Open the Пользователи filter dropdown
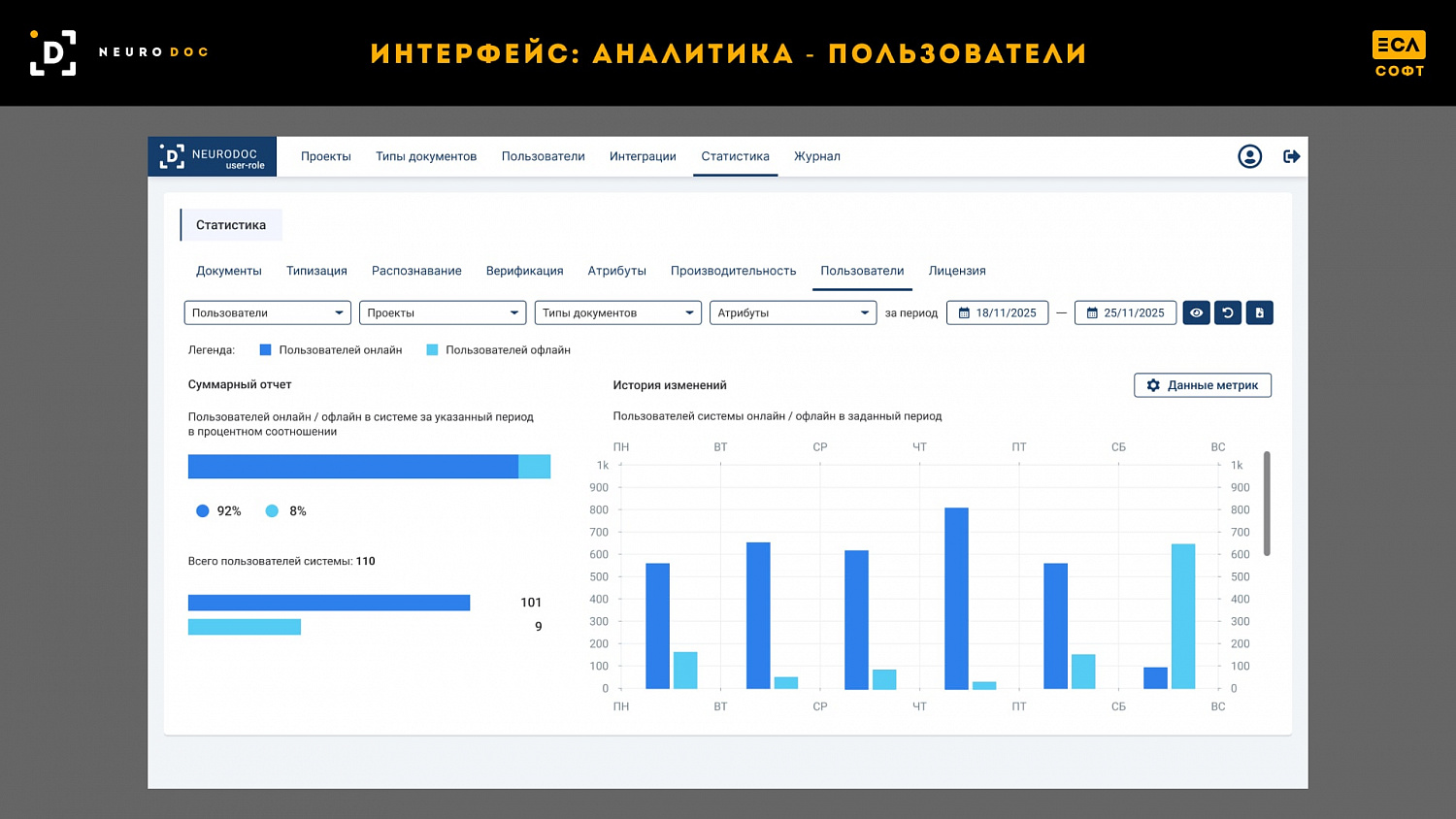The image size is (1456, 819). pyautogui.click(x=268, y=312)
